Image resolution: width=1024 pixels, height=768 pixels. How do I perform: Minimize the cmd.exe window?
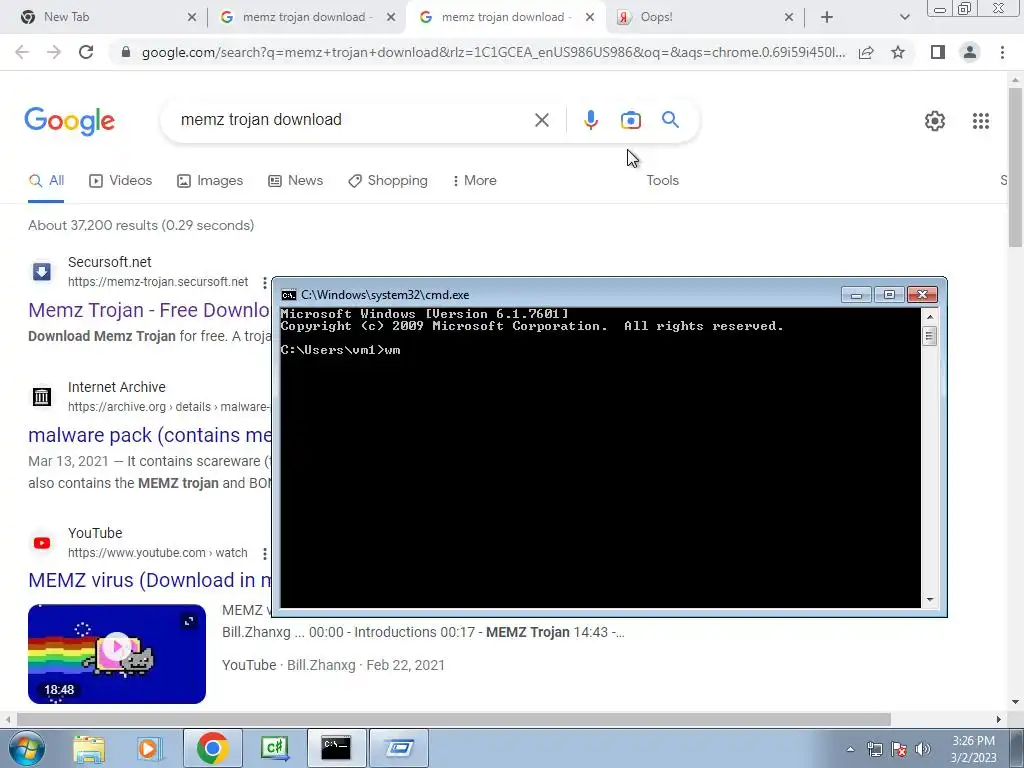point(856,295)
